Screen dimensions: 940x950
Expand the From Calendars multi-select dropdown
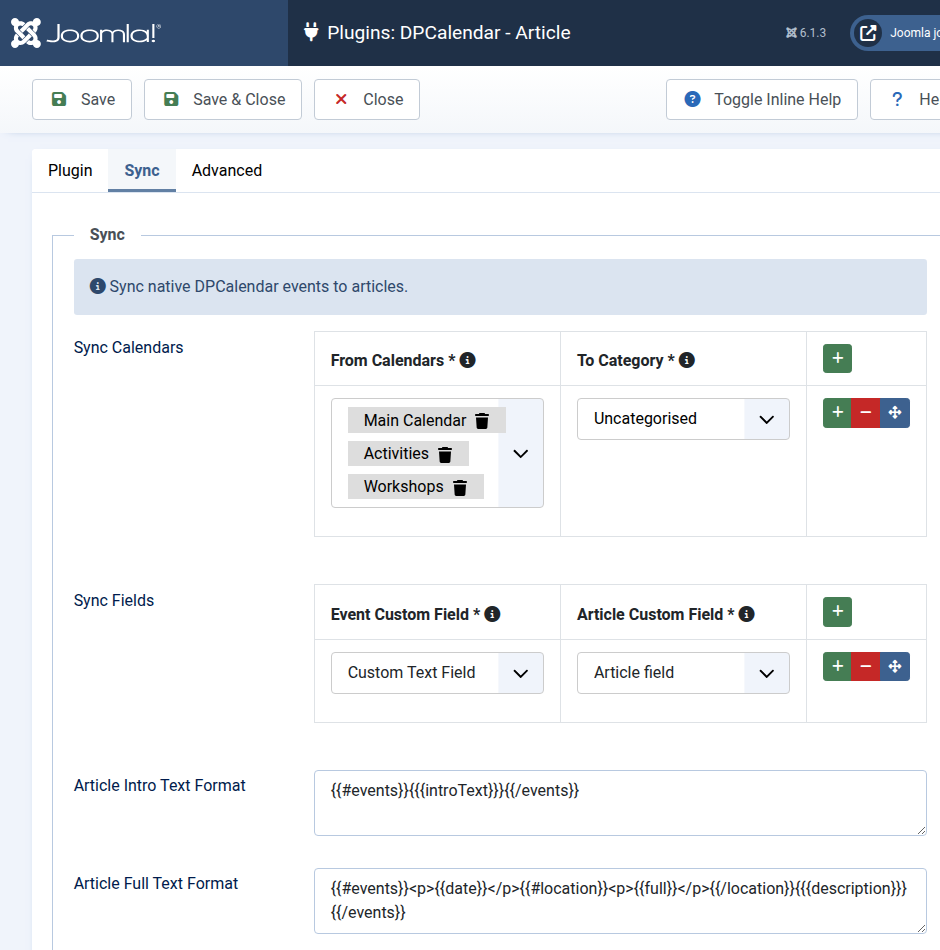point(521,453)
